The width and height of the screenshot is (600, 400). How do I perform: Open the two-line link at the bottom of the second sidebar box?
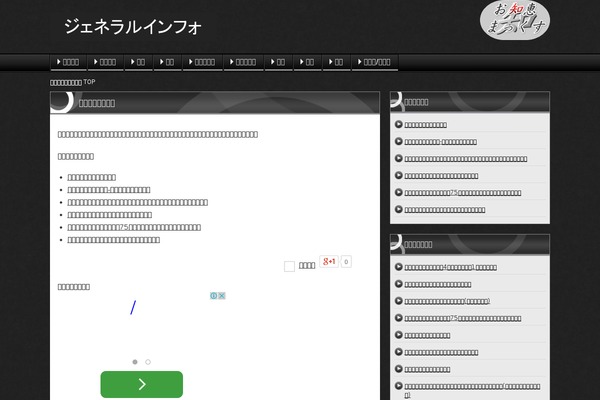472,390
